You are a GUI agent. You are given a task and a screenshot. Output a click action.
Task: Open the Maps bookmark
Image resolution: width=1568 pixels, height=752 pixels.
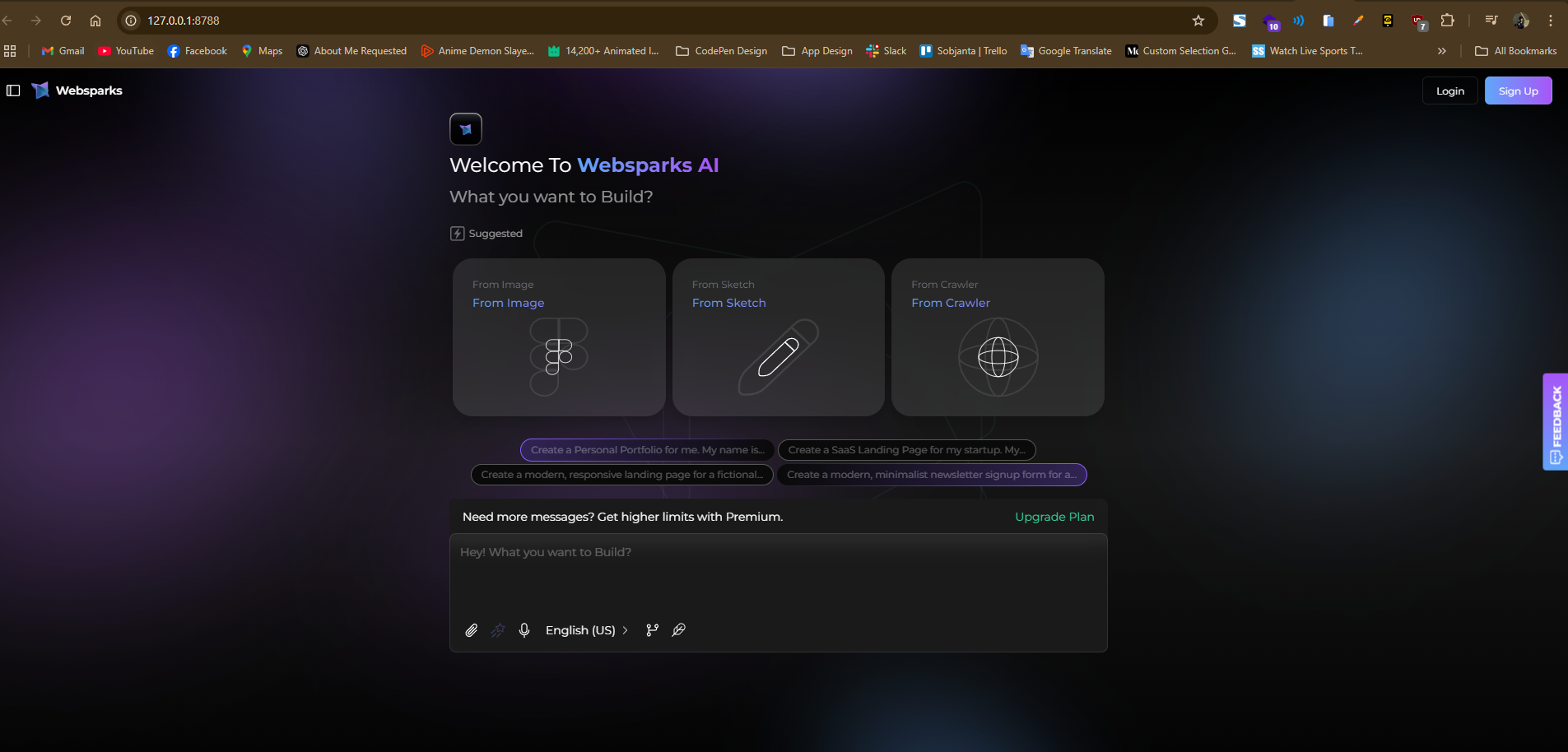point(262,51)
